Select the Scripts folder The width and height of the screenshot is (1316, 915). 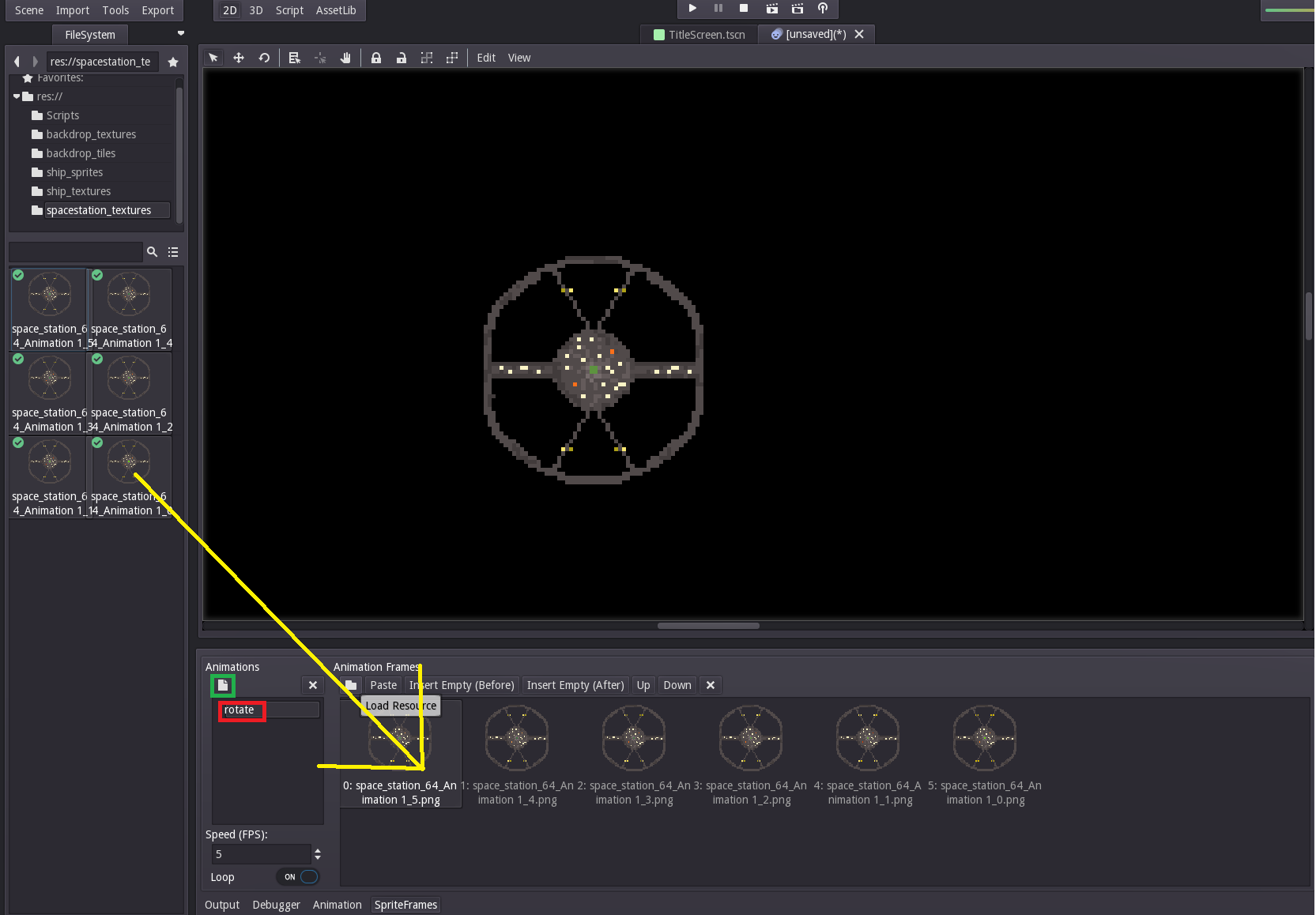62,115
